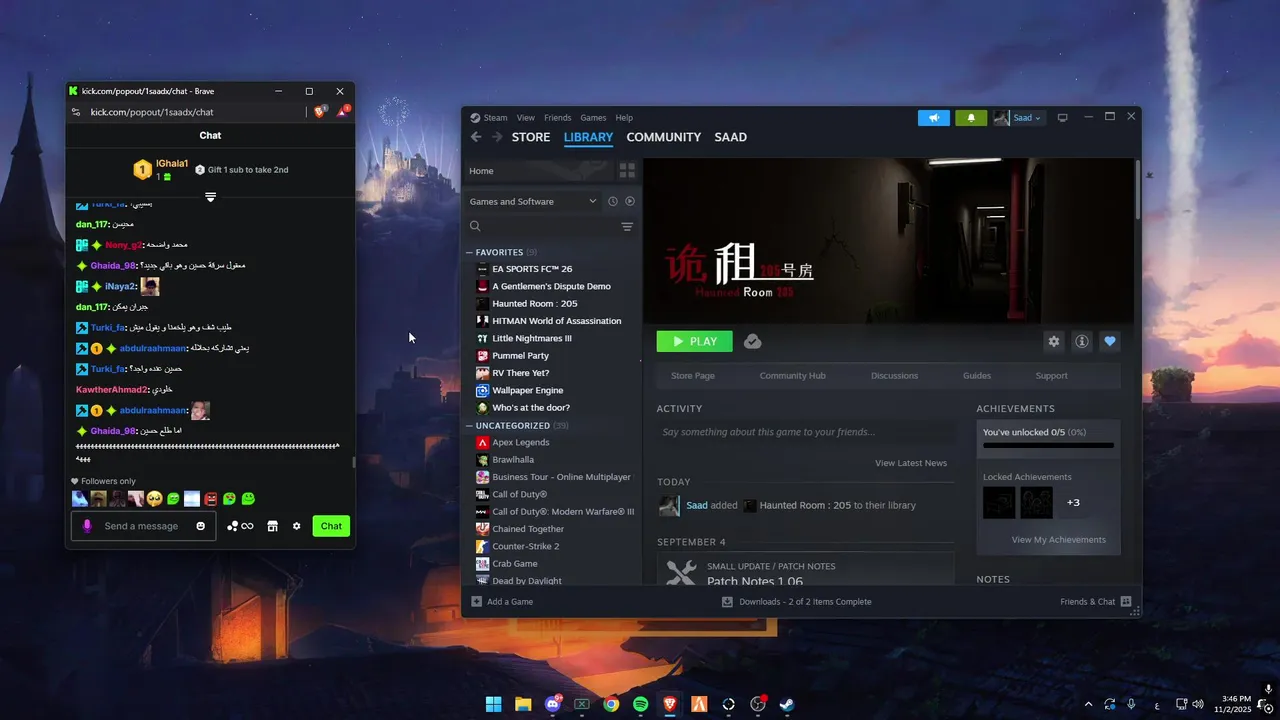This screenshot has width=1280, height=720.
Task: Open the View menu in Steam
Action: point(525,118)
